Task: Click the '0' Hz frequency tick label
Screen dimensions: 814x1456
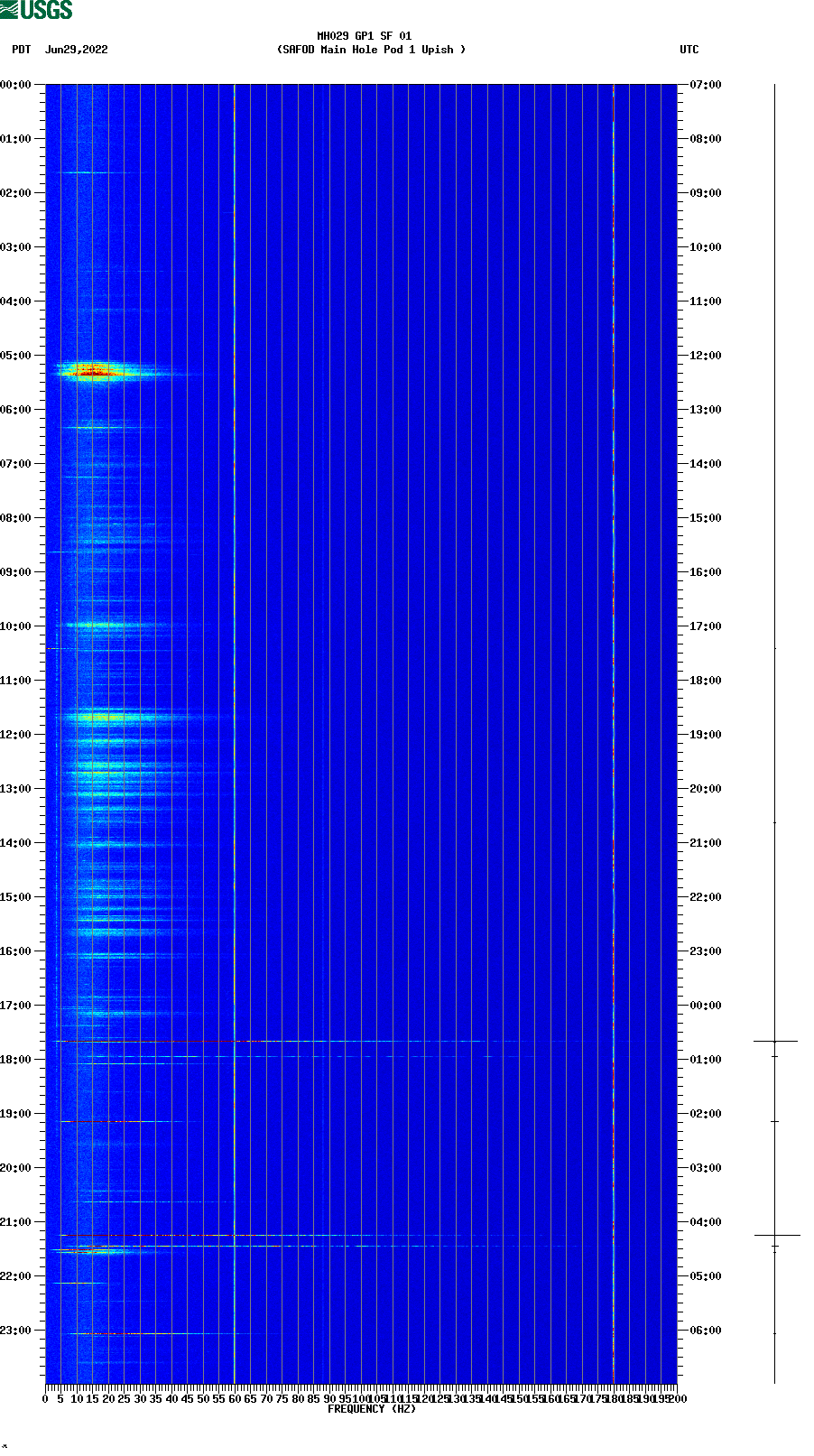Action: (x=45, y=1399)
